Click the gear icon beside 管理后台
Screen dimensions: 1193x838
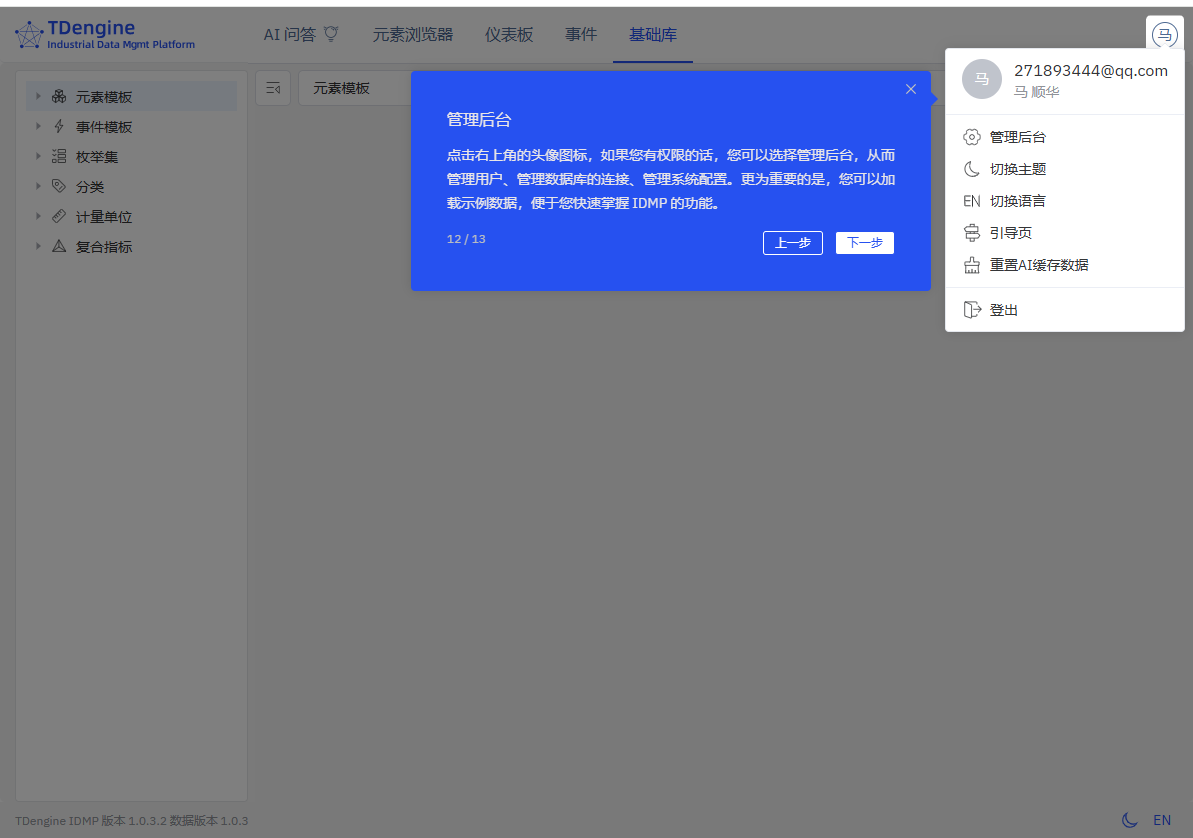tap(972, 137)
